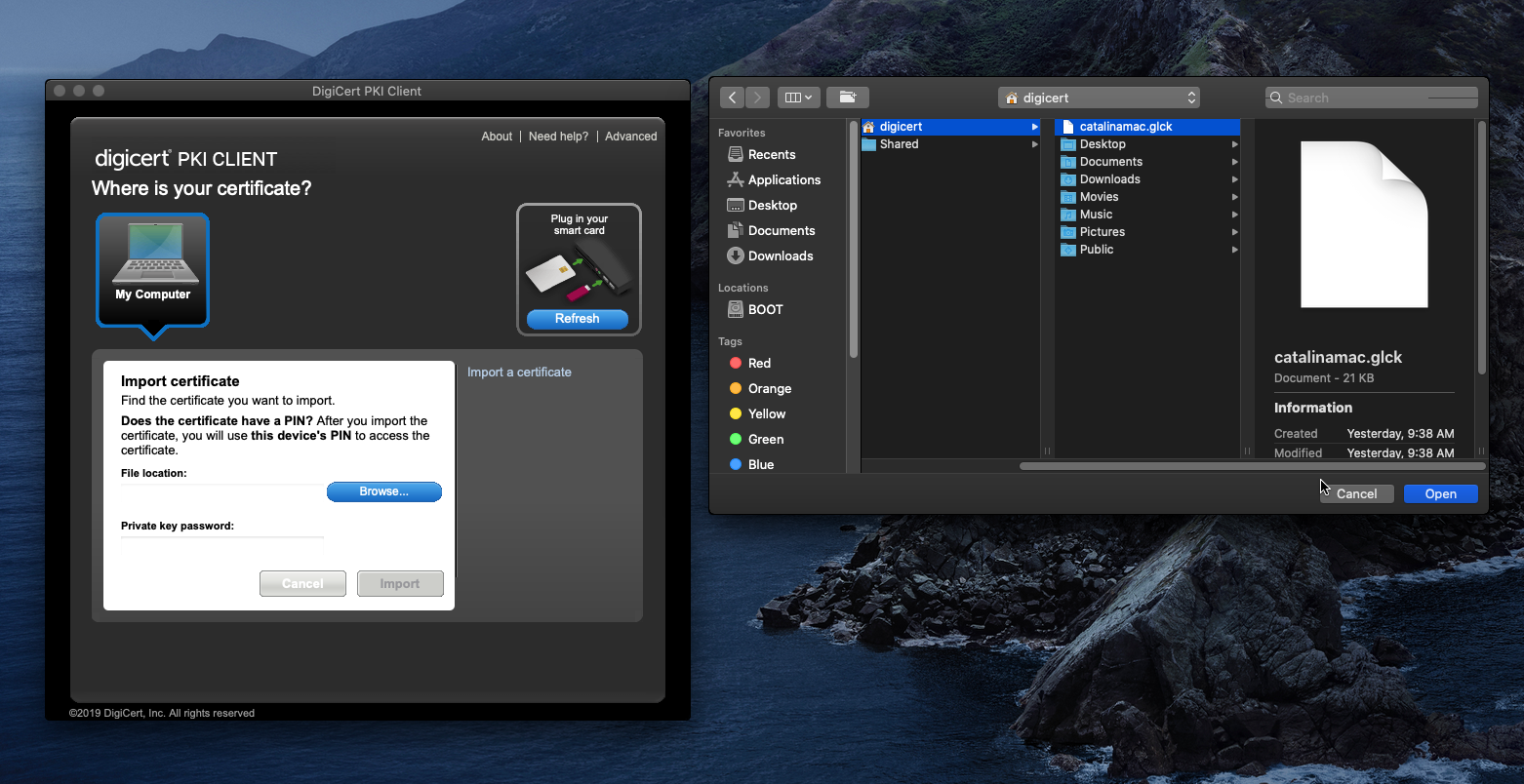The width and height of the screenshot is (1524, 784).
Task: Click Refresh under smart card
Action: (x=578, y=319)
